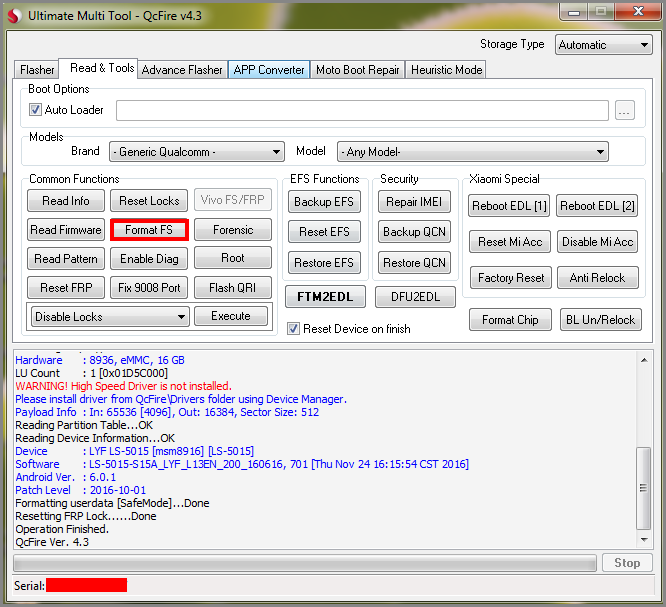
Task: Click the 'Reading Partition Table...OK' line
Action: tap(84, 425)
